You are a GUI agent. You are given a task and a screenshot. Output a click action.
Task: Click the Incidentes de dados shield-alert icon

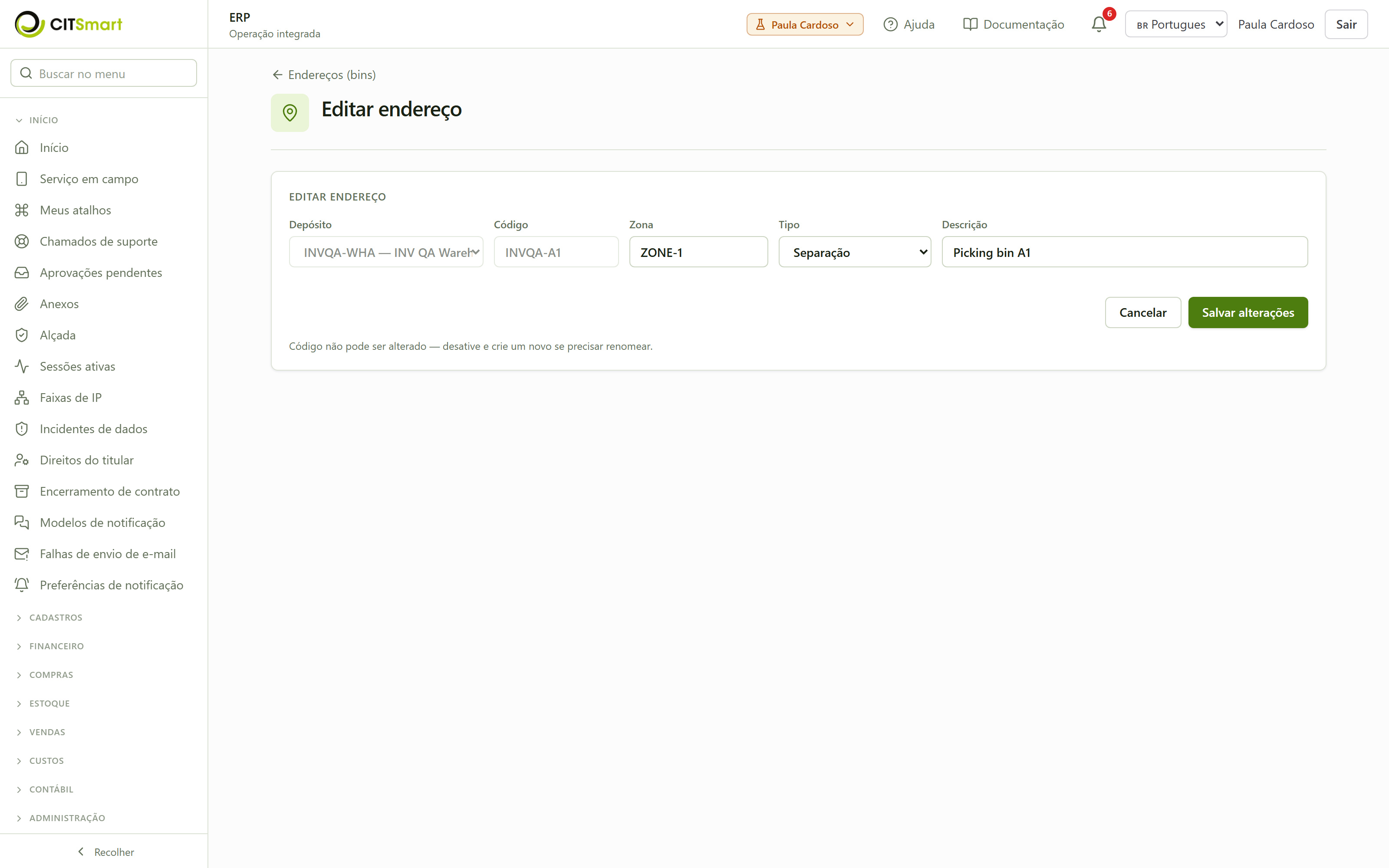[22, 429]
